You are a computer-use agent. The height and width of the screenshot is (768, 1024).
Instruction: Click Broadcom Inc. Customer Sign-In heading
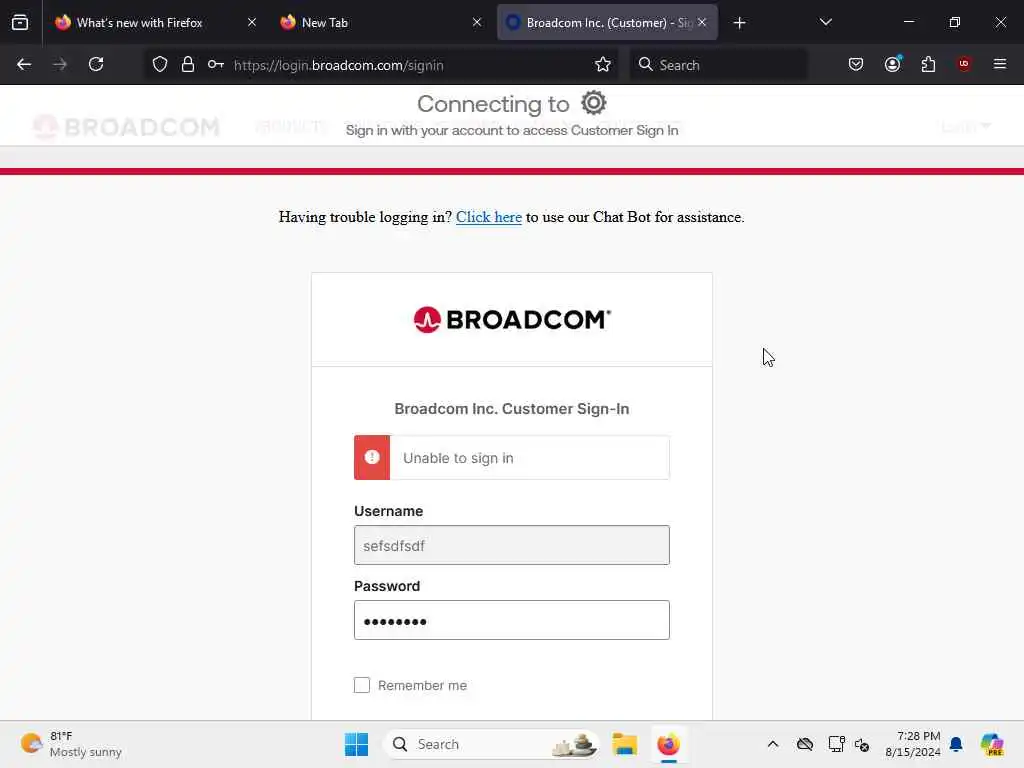click(x=512, y=409)
